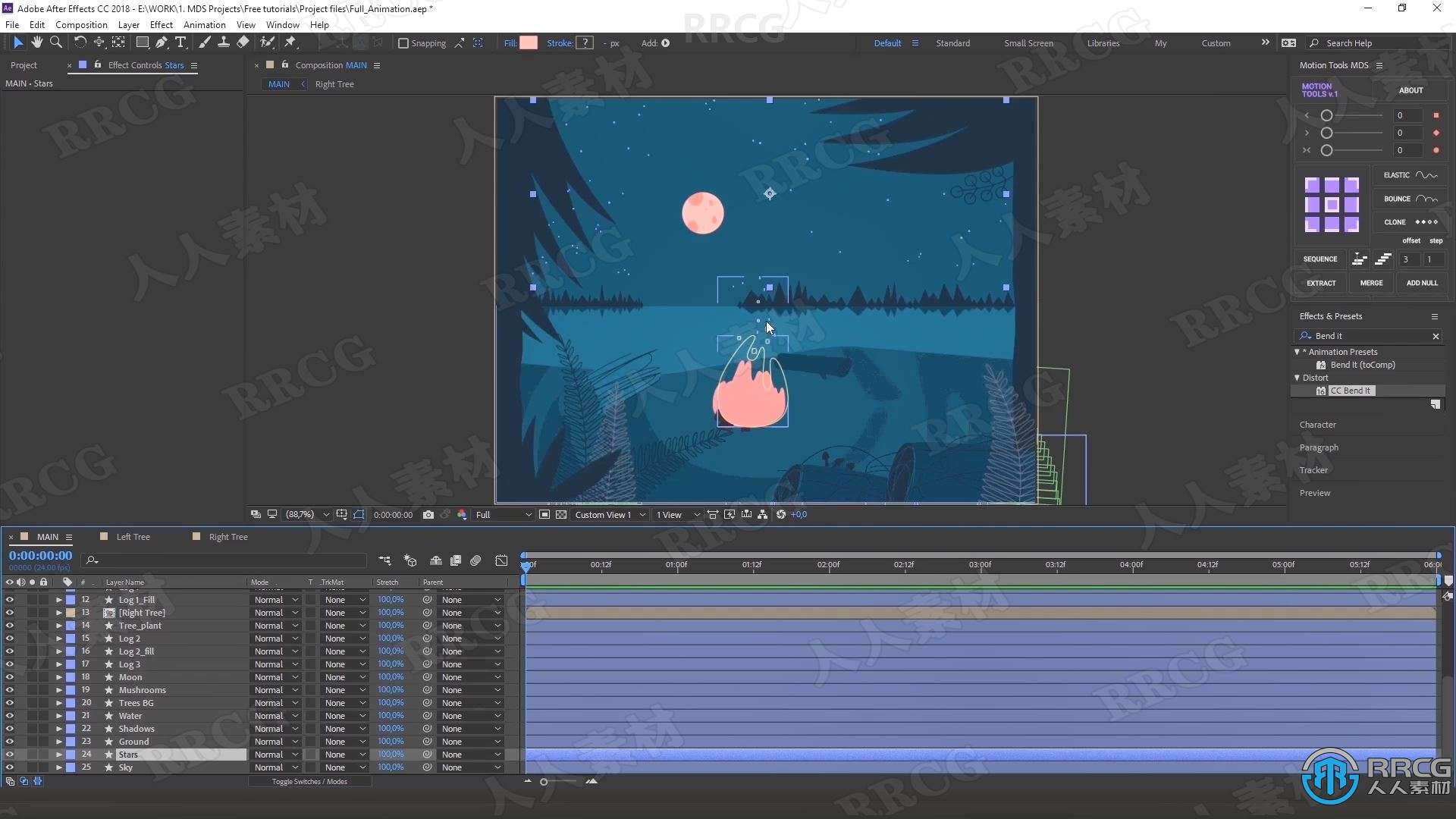
Task: Toggle the Snapping checkbox
Action: (x=403, y=43)
